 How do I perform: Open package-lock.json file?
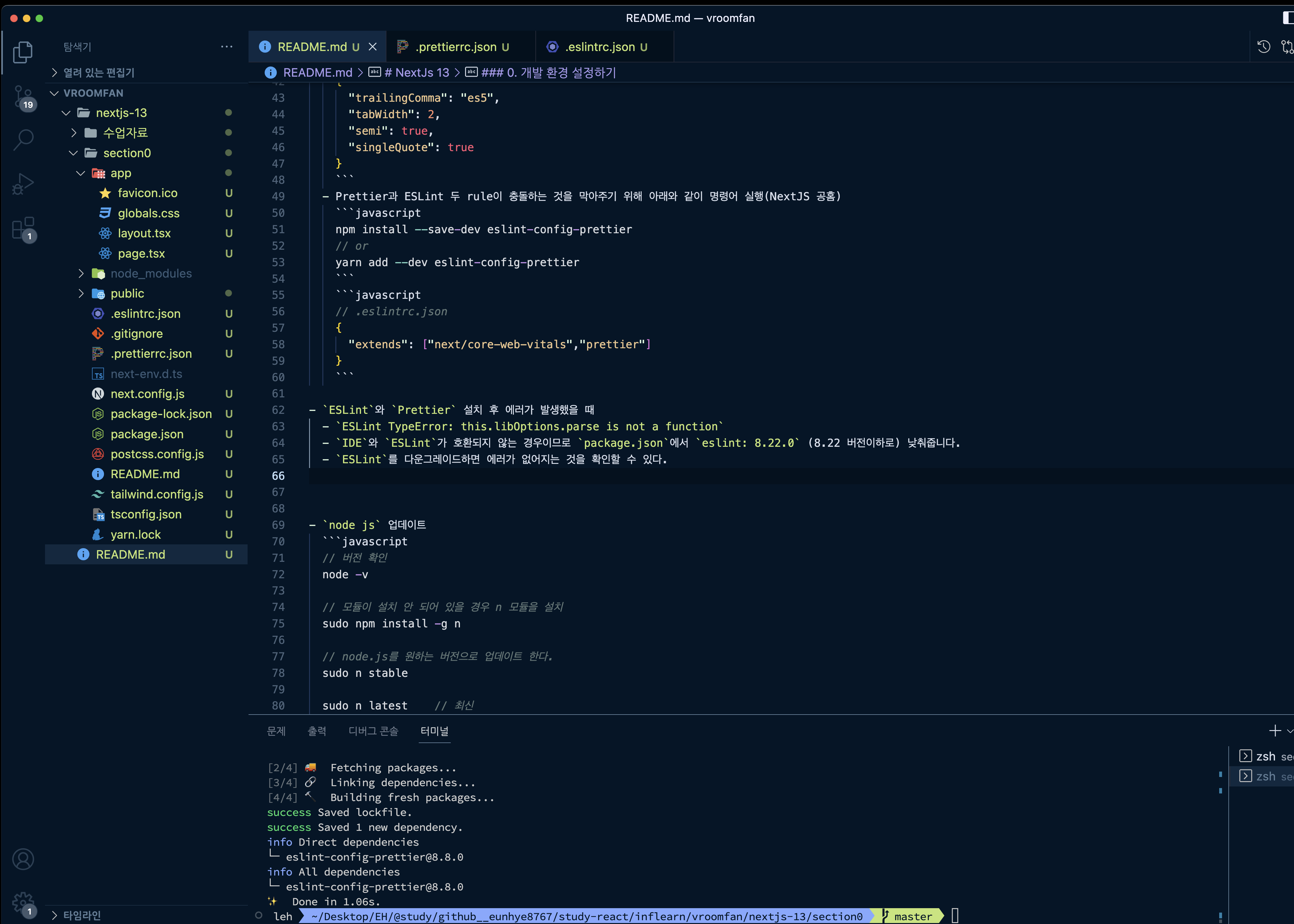click(x=161, y=414)
